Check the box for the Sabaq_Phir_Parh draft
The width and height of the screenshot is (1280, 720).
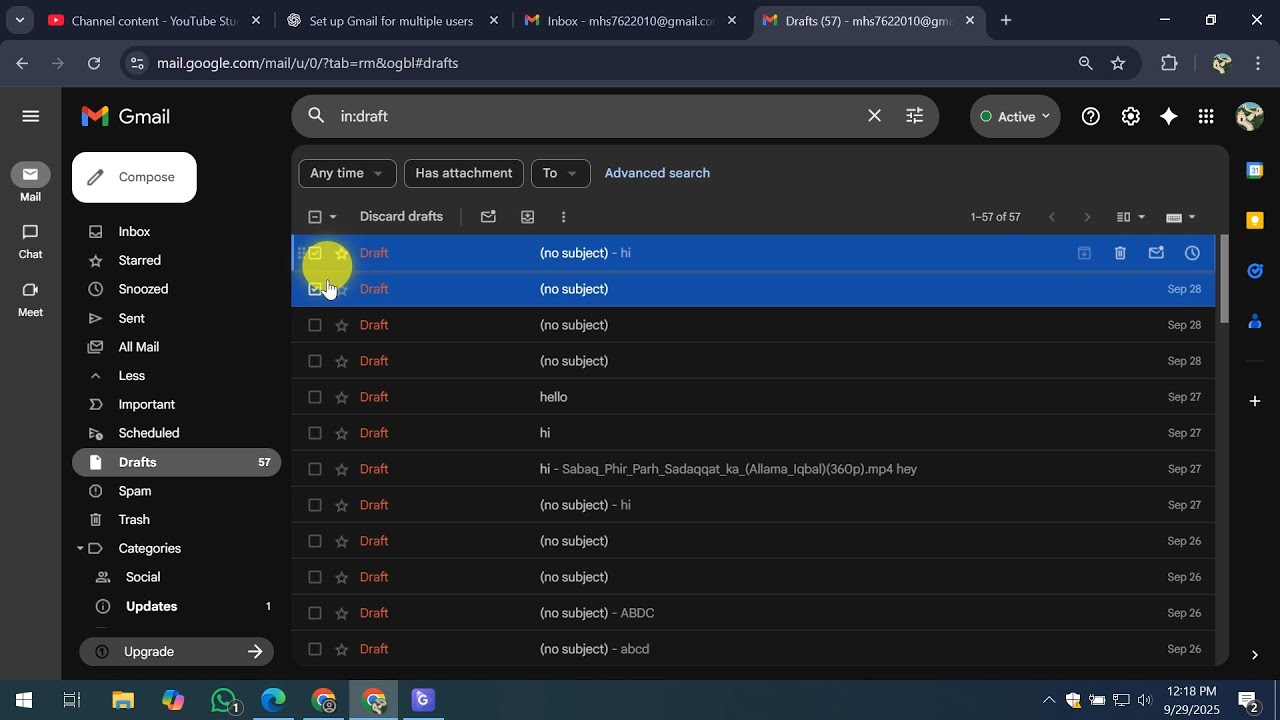click(315, 469)
